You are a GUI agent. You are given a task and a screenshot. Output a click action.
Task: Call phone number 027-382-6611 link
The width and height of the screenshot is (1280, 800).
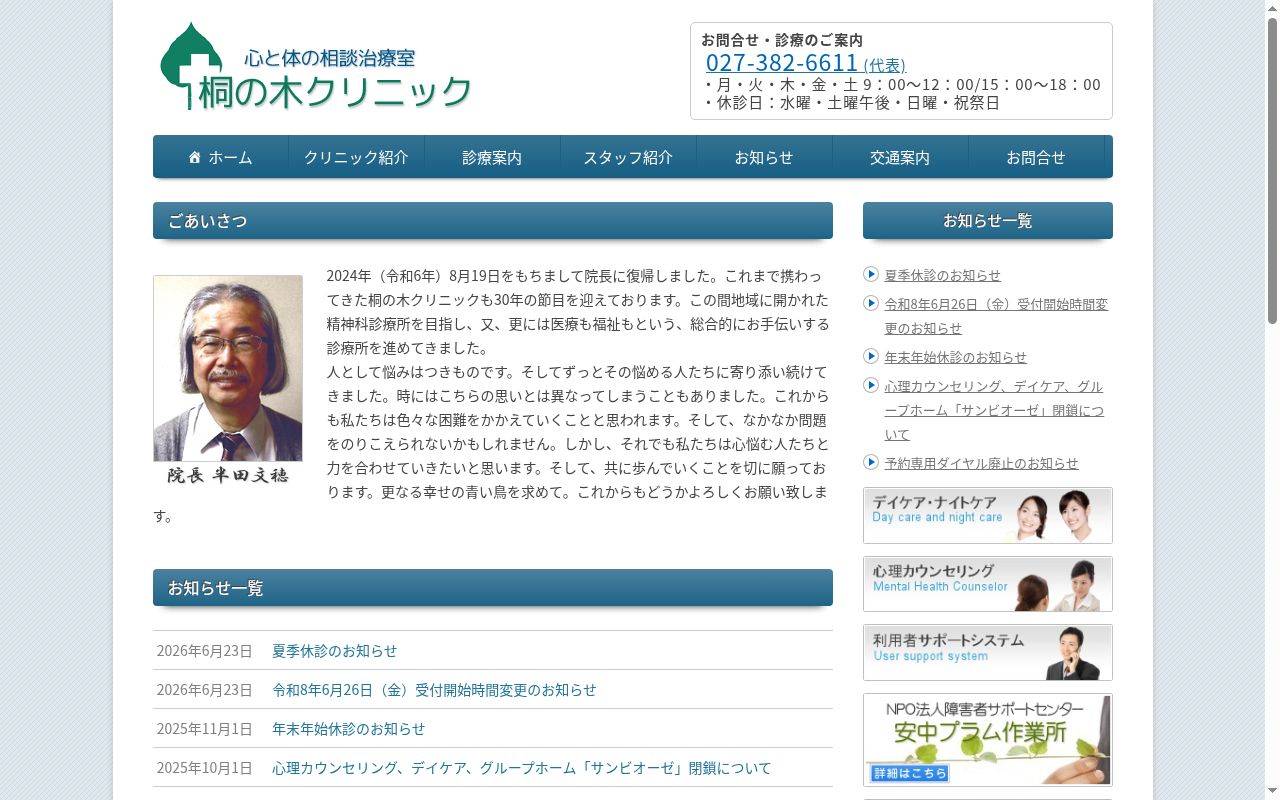(805, 63)
